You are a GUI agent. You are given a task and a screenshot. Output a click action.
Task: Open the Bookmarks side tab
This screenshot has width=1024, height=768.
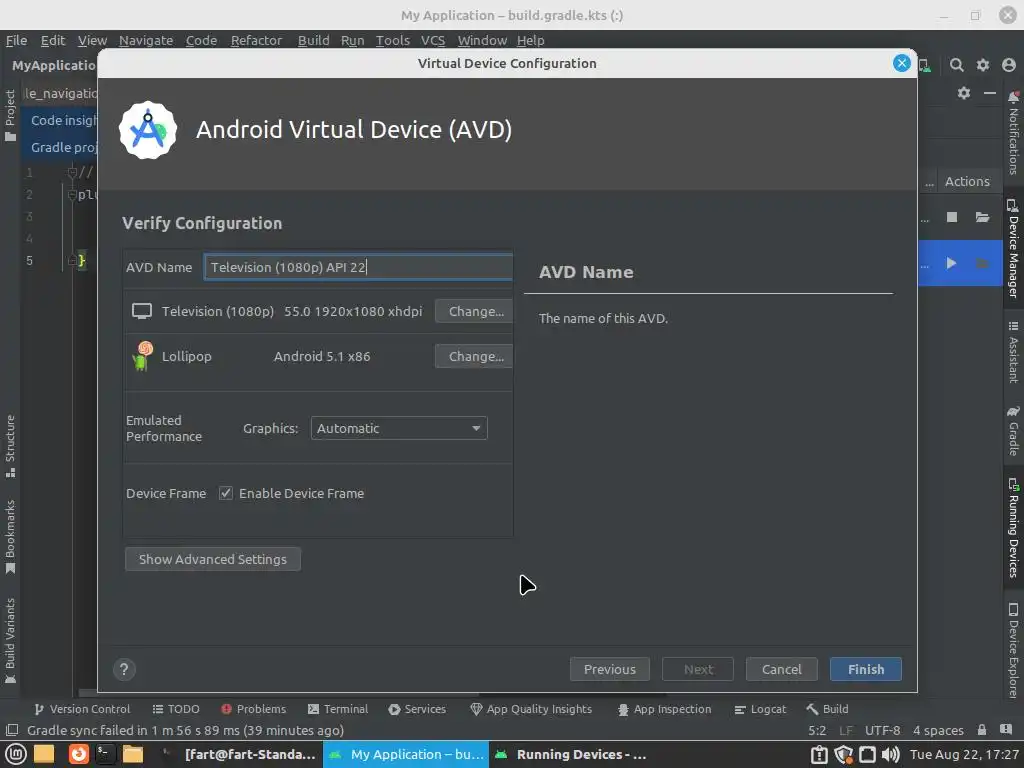point(10,537)
